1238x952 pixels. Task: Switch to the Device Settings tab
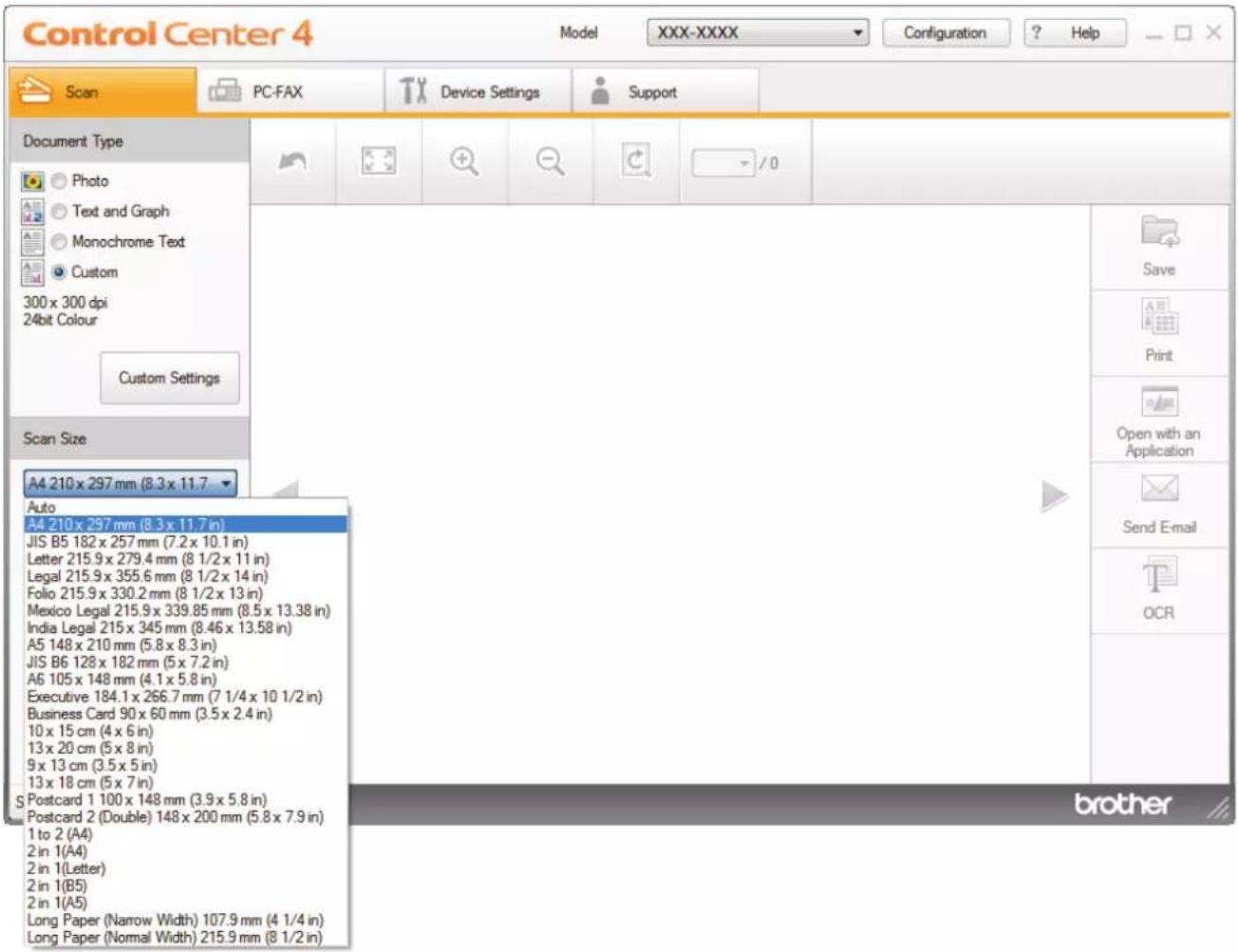click(x=478, y=91)
